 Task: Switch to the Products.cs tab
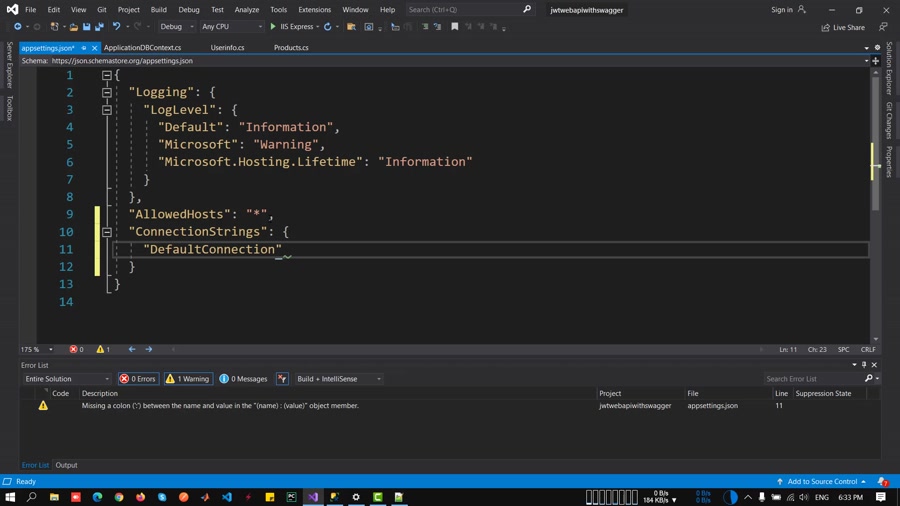tap(291, 48)
